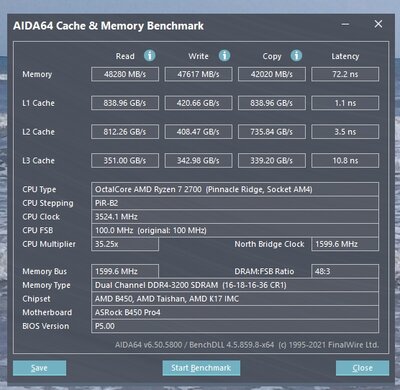This screenshot has width=400, height=390.
Task: Click the CPU Multiplier 35.25x field
Action: pos(125,244)
